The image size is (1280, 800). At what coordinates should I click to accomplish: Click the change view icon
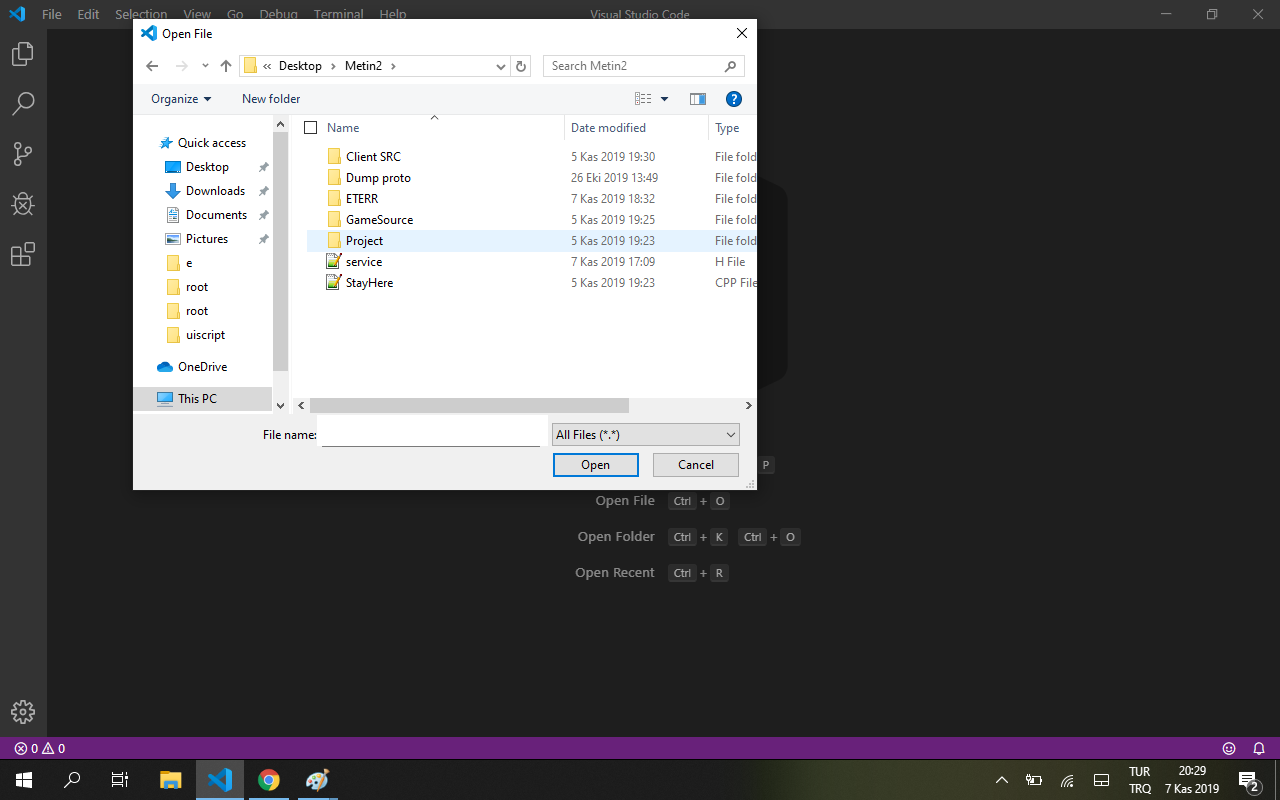(643, 99)
